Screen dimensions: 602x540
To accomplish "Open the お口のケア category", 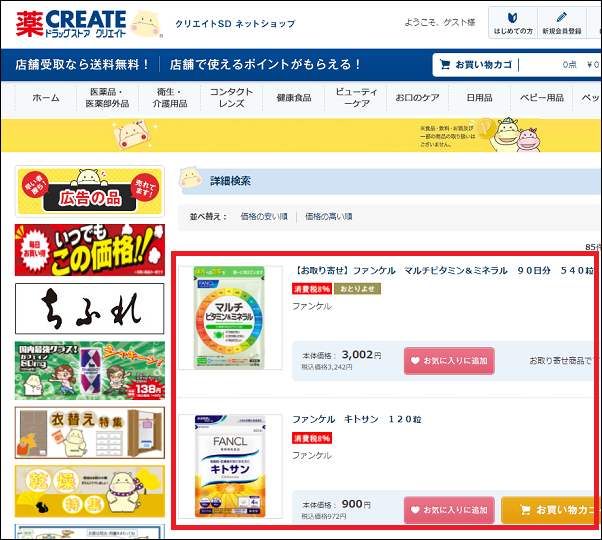I will [418, 98].
